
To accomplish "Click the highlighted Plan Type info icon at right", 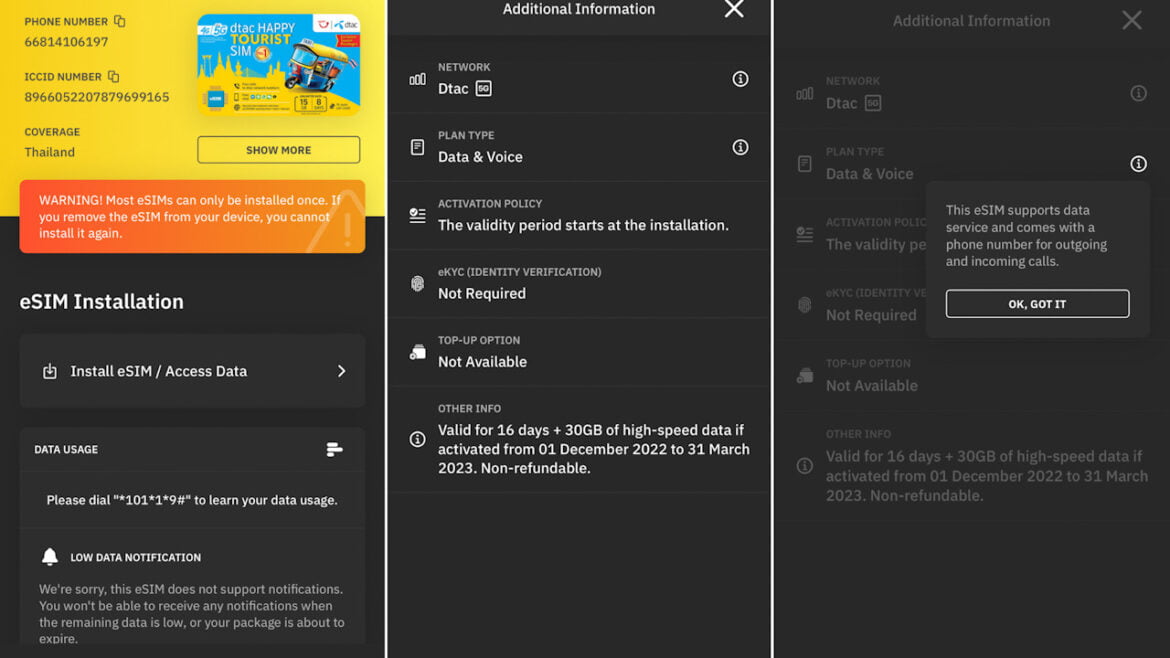I will pyautogui.click(x=1138, y=164).
